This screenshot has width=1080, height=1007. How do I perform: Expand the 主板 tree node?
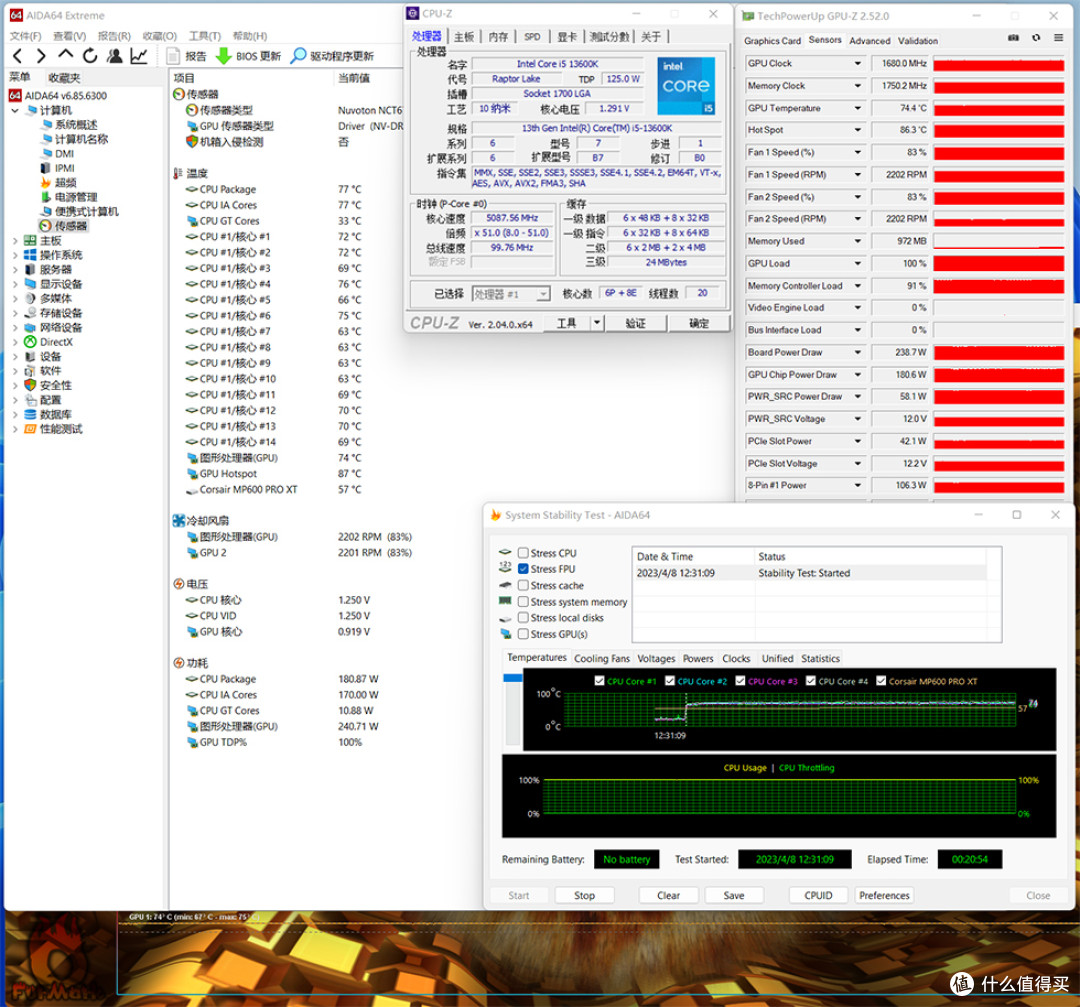[15, 240]
